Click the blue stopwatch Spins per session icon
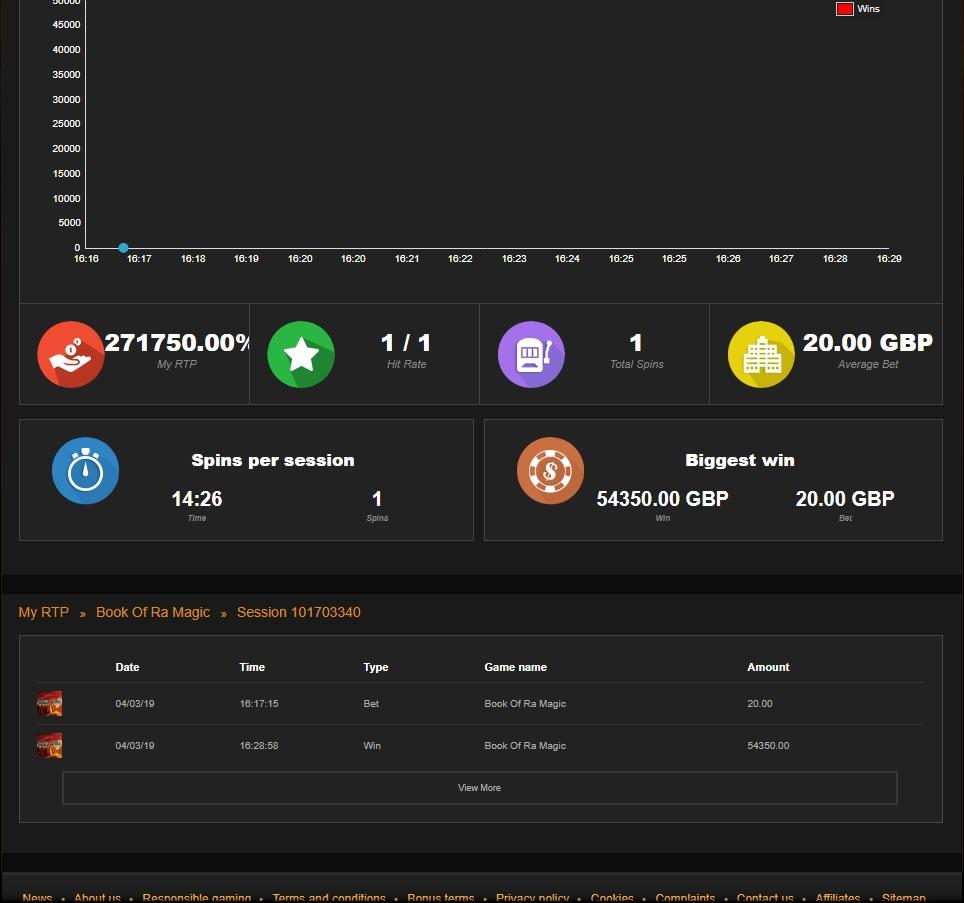Screen dimensions: 964x903 click(85, 470)
